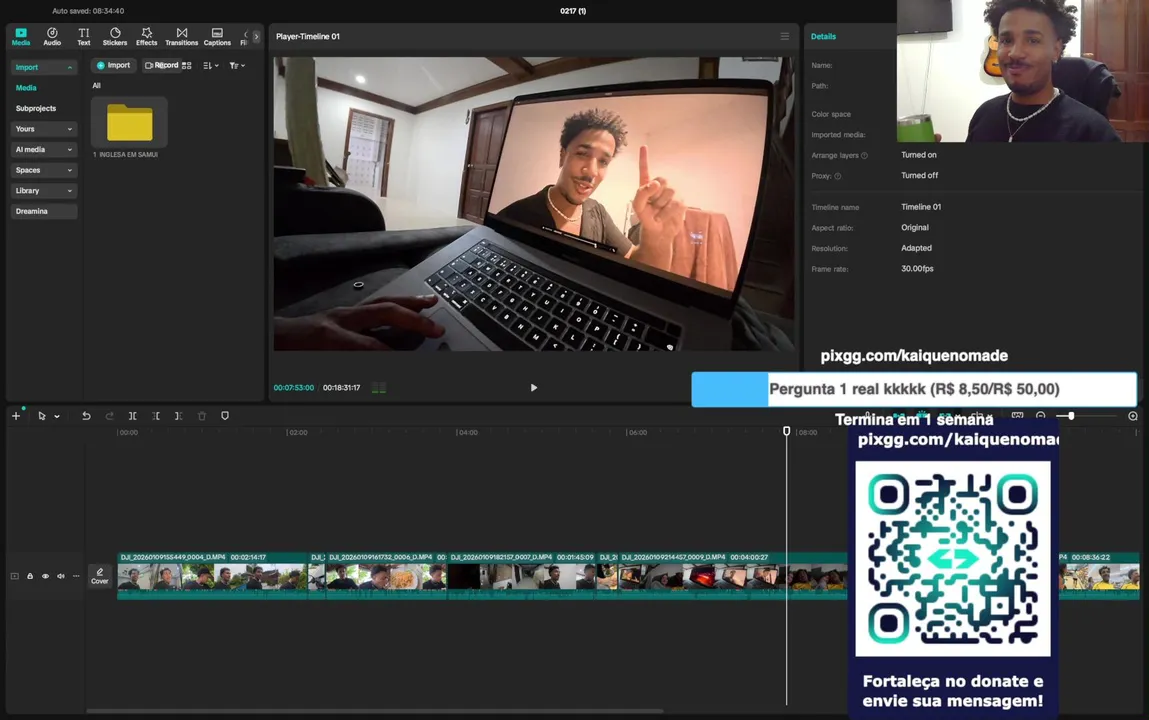Switch to the Text tab

point(84,37)
